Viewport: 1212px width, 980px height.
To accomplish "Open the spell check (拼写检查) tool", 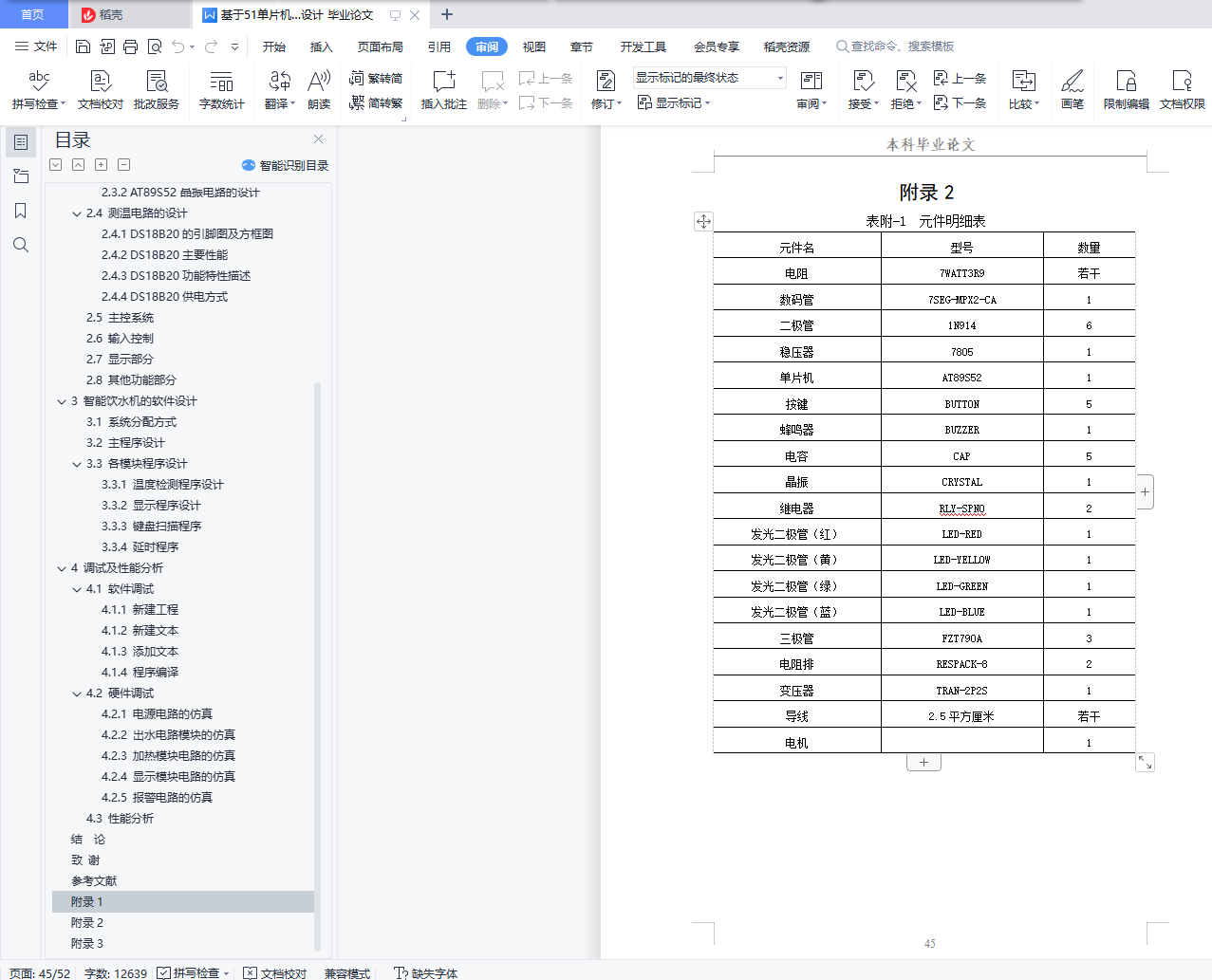I will pos(38,90).
